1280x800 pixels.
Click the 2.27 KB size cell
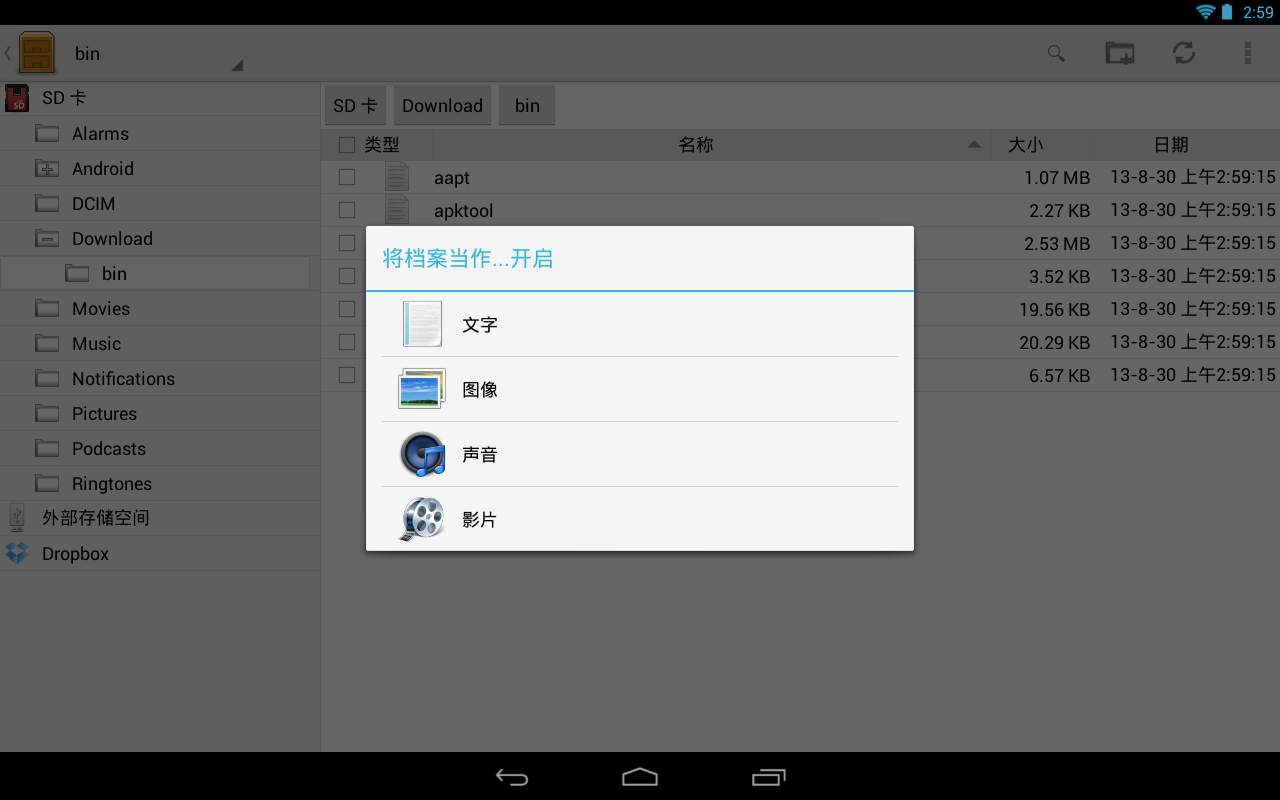(x=1059, y=211)
